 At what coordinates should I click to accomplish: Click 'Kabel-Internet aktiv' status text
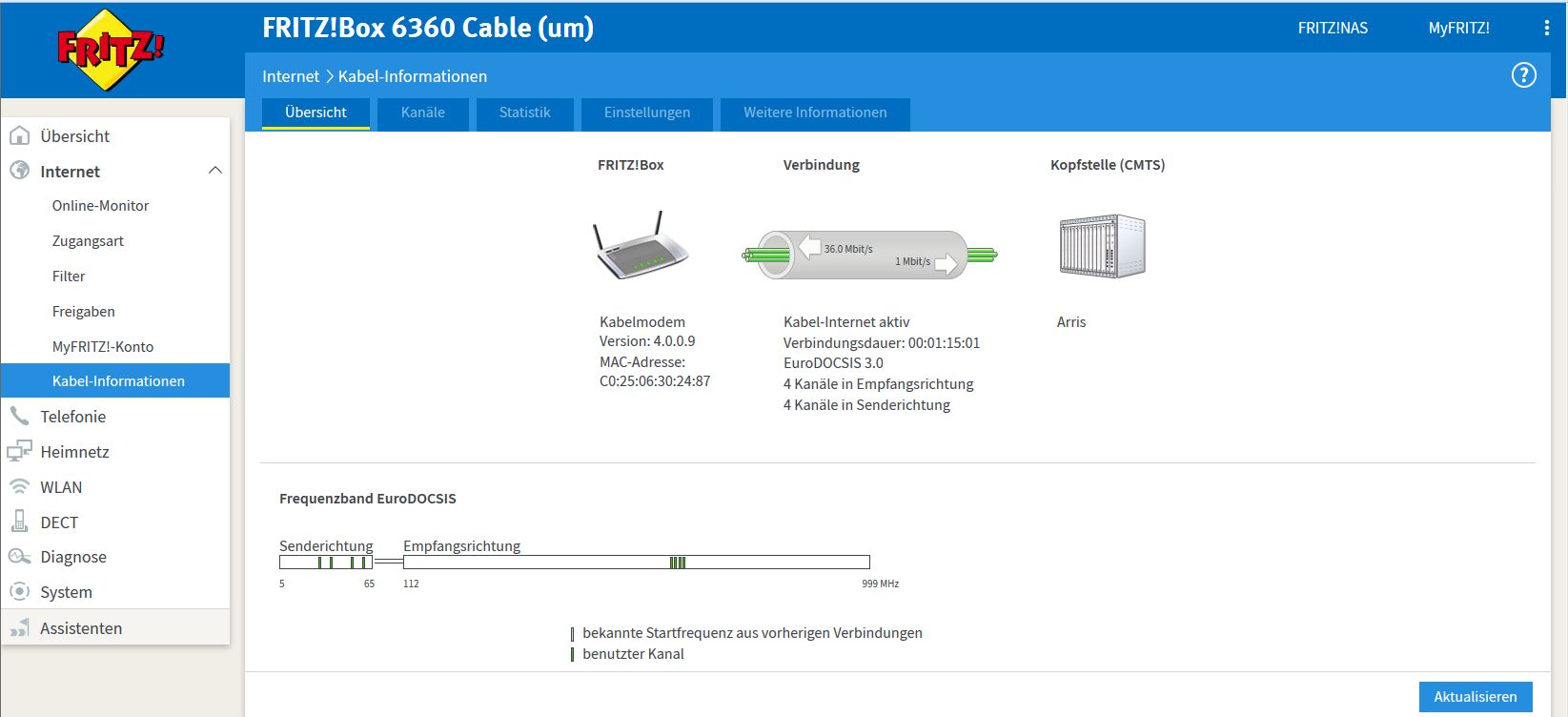click(x=846, y=322)
